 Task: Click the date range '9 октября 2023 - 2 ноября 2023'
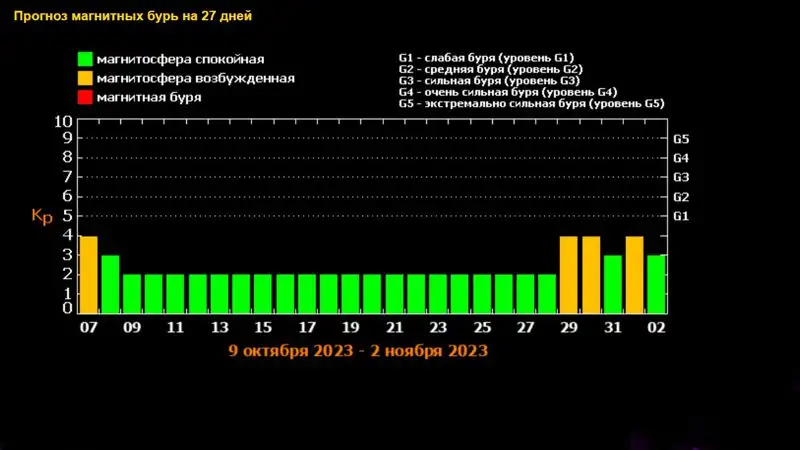click(x=358, y=351)
